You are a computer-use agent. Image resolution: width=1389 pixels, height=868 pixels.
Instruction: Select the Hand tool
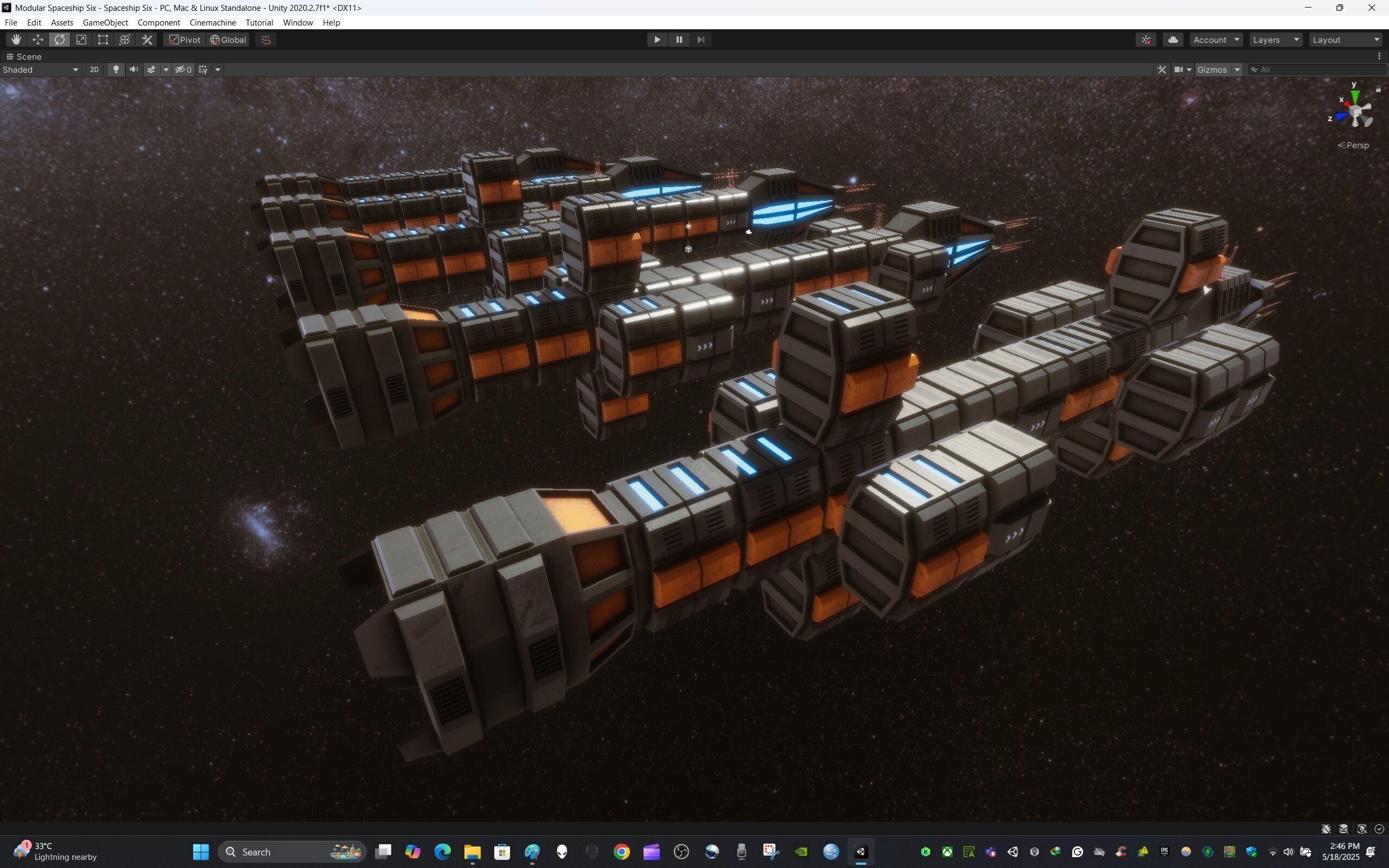click(16, 40)
